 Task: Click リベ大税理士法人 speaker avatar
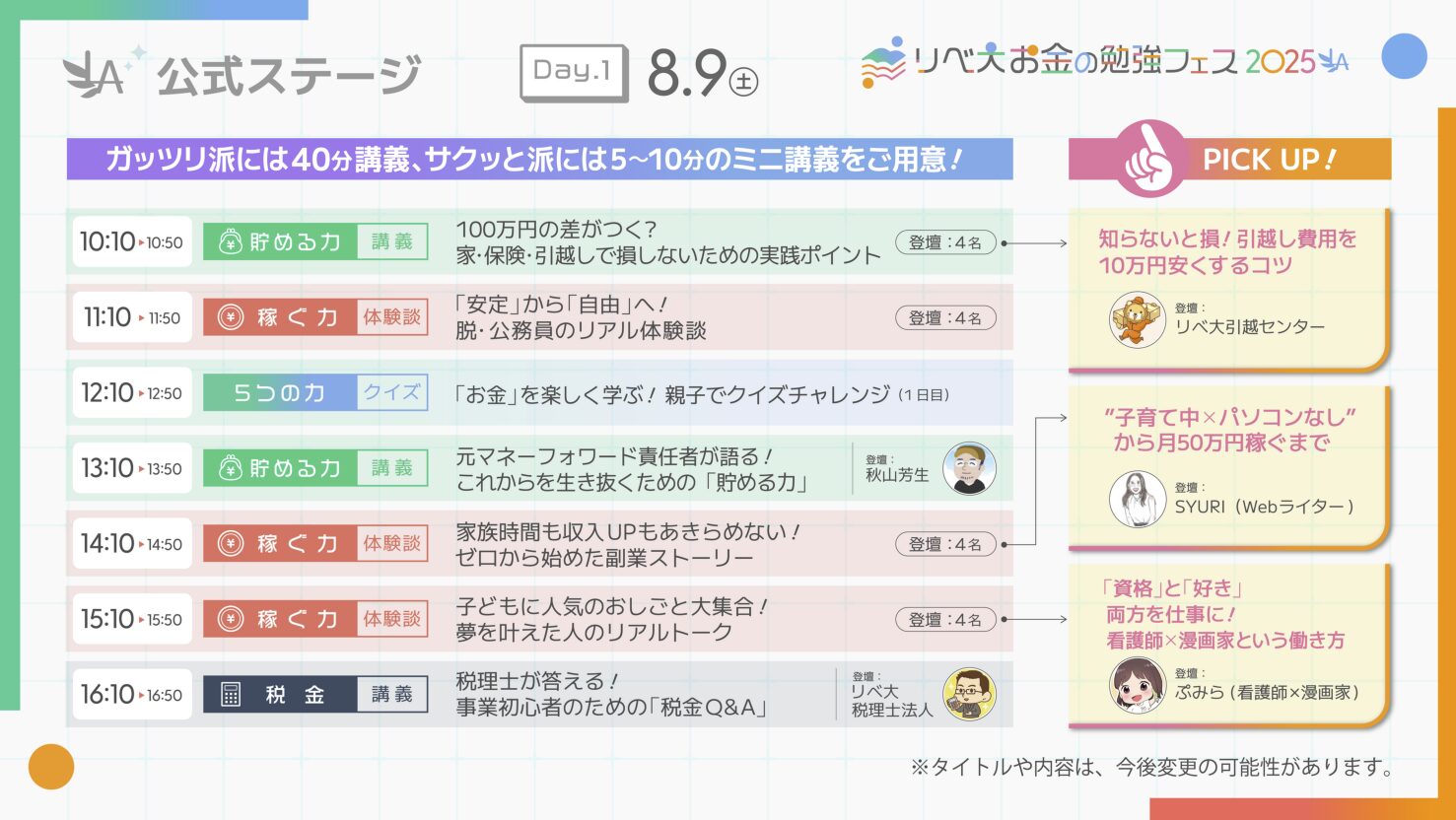tap(969, 694)
